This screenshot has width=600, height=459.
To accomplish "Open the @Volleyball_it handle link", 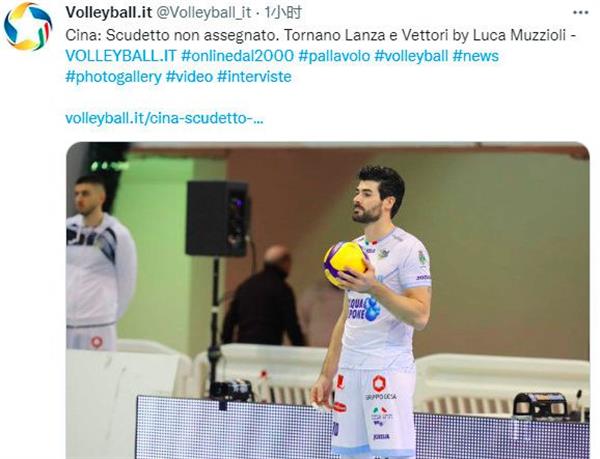I will coord(204,13).
